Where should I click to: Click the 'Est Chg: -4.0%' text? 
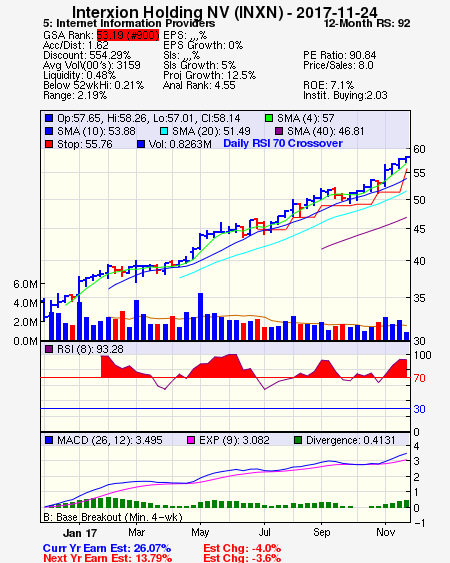[x=242, y=548]
